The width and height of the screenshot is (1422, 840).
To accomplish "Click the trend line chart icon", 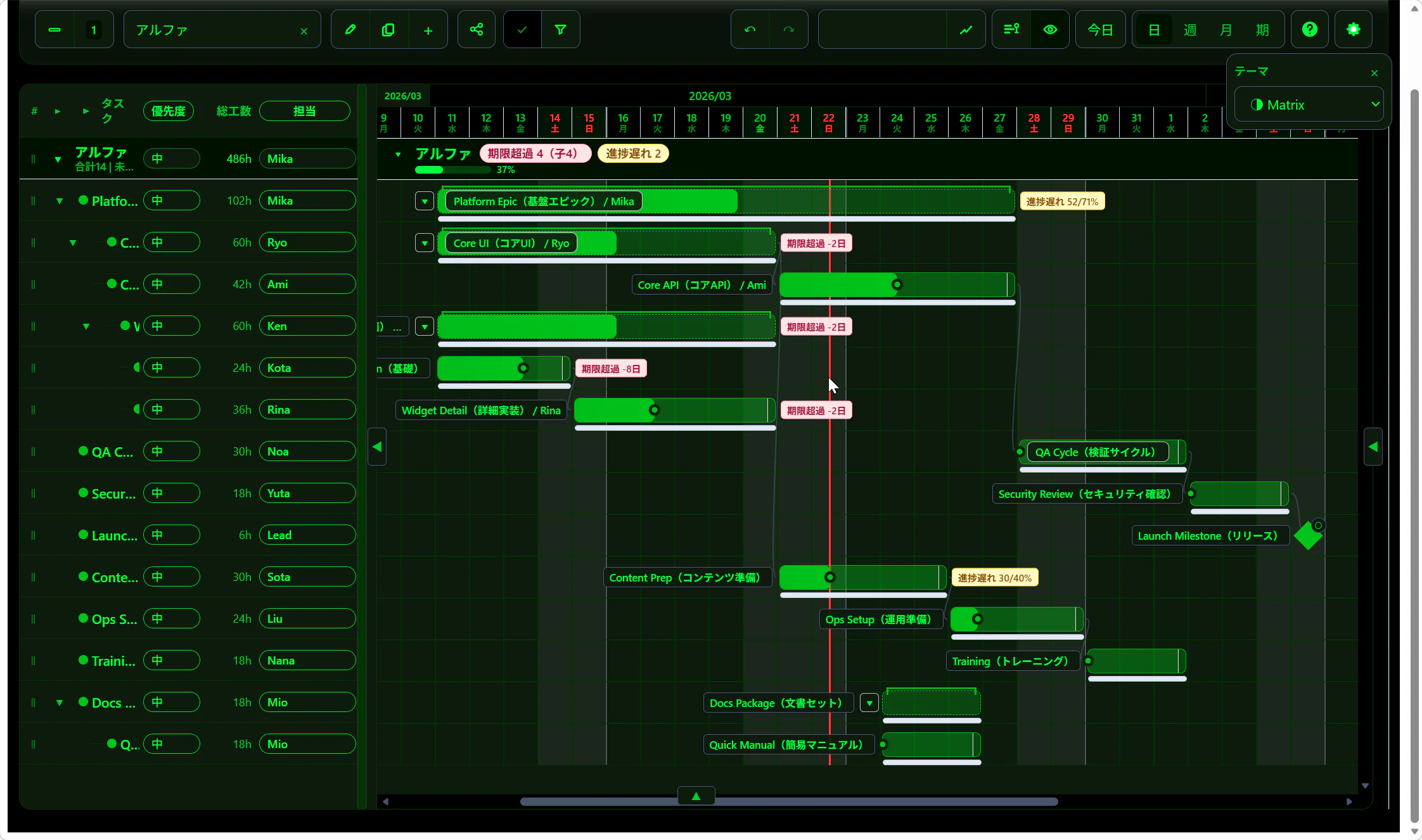I will [966, 30].
